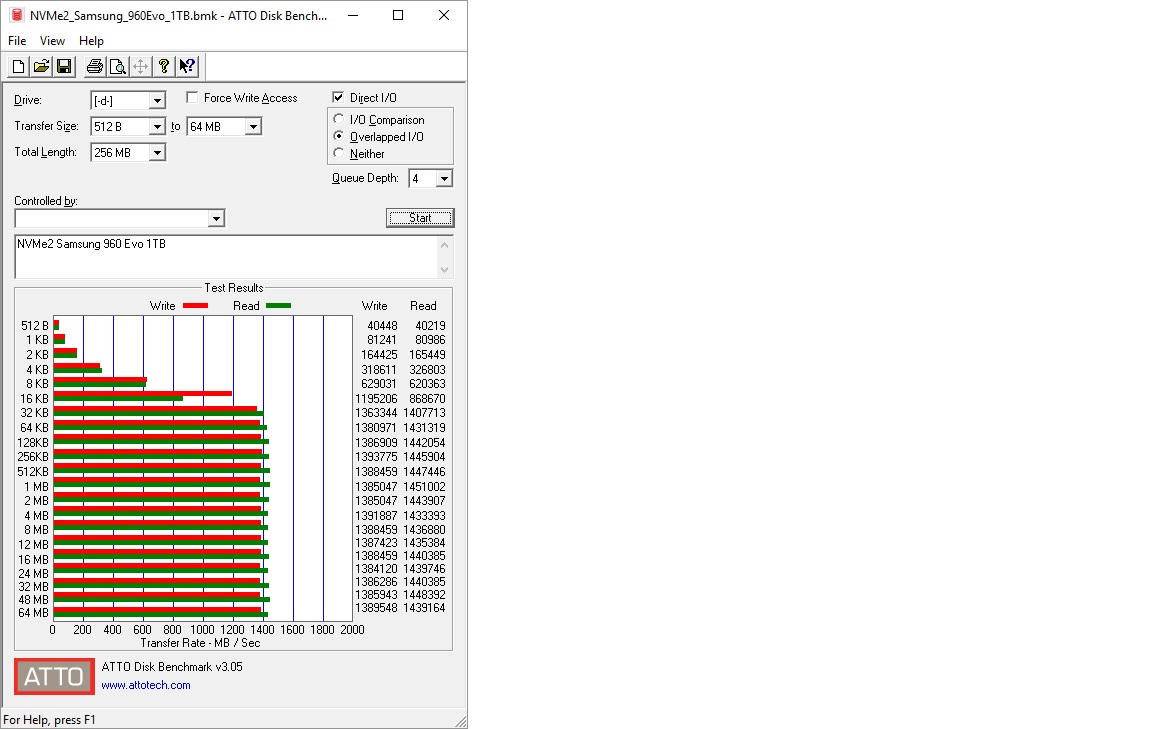Activate the context help pointer icon
The image size is (1152, 729).
[x=187, y=67]
